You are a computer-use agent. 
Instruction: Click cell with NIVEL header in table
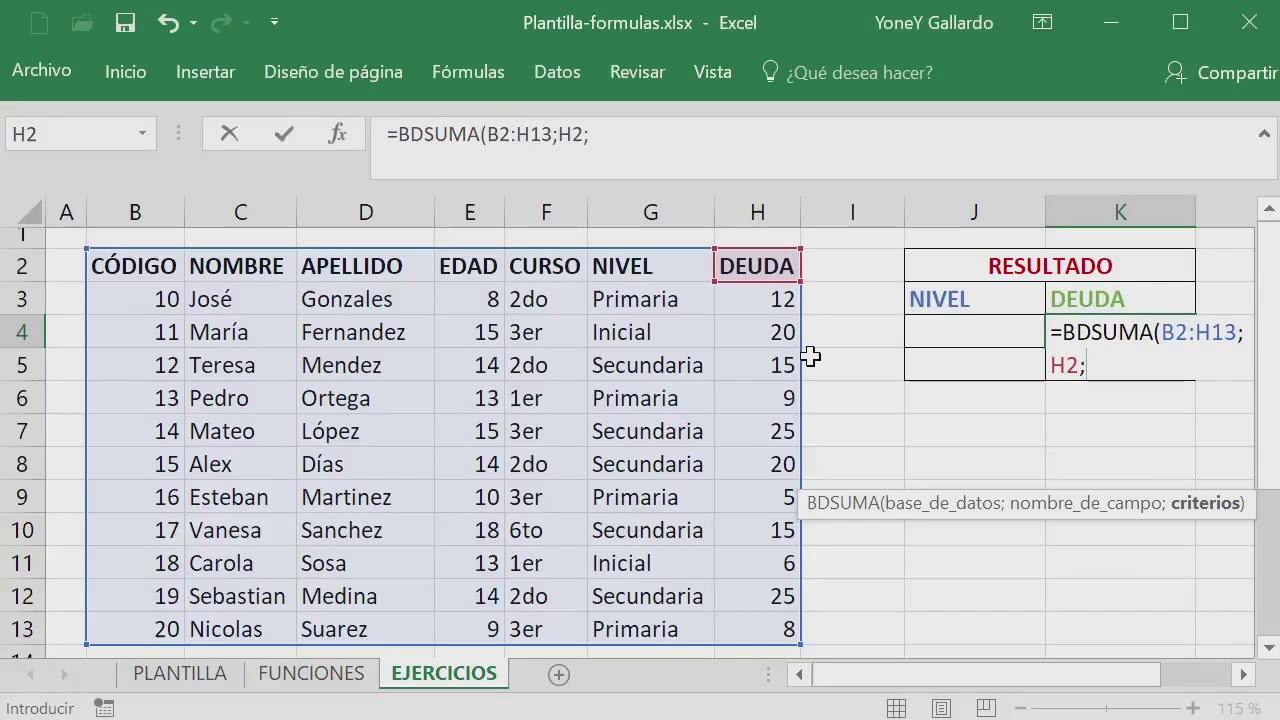[x=650, y=266]
